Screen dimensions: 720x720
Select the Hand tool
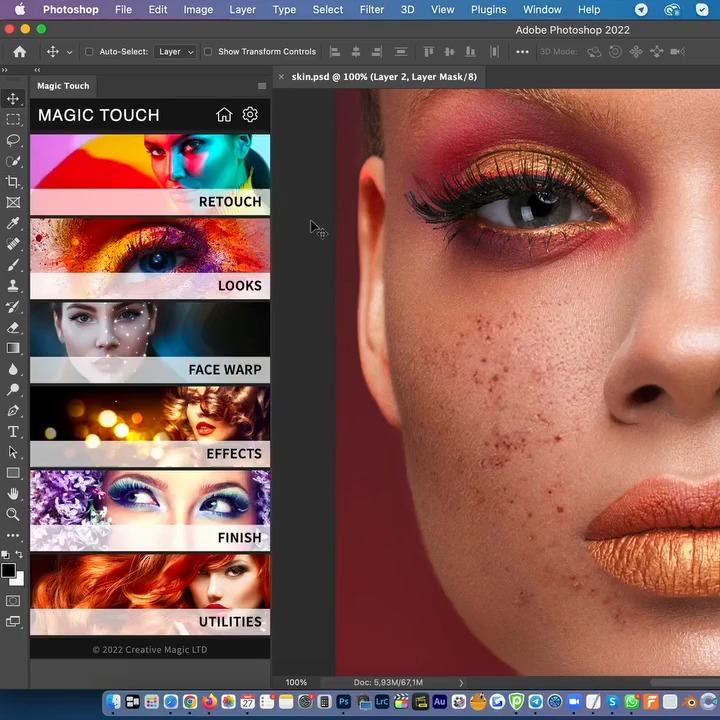13,494
